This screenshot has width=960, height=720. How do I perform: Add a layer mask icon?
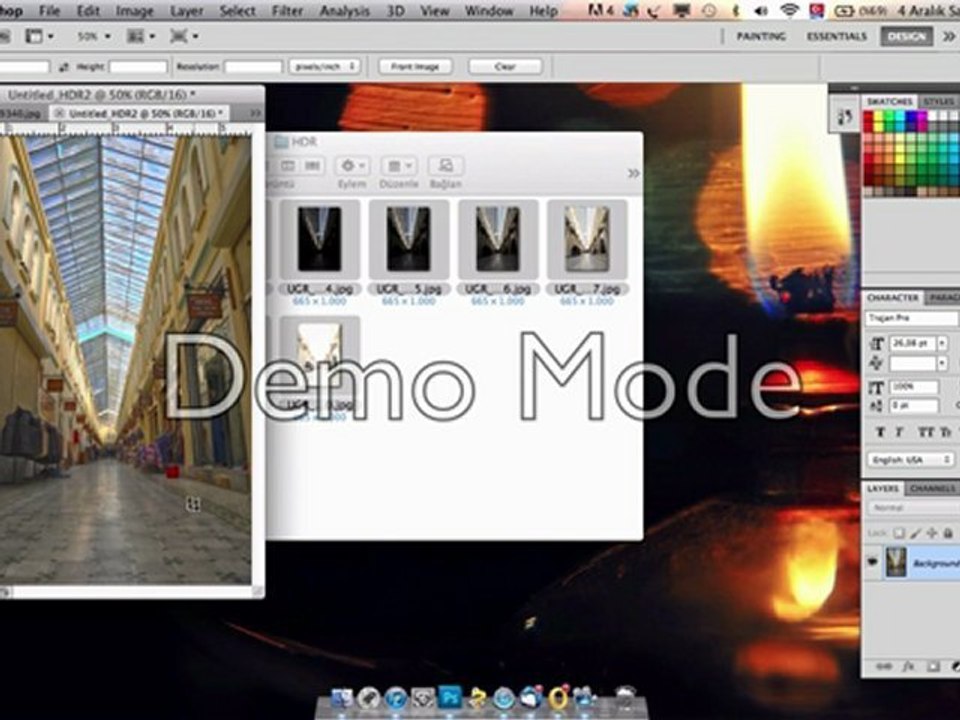[933, 666]
